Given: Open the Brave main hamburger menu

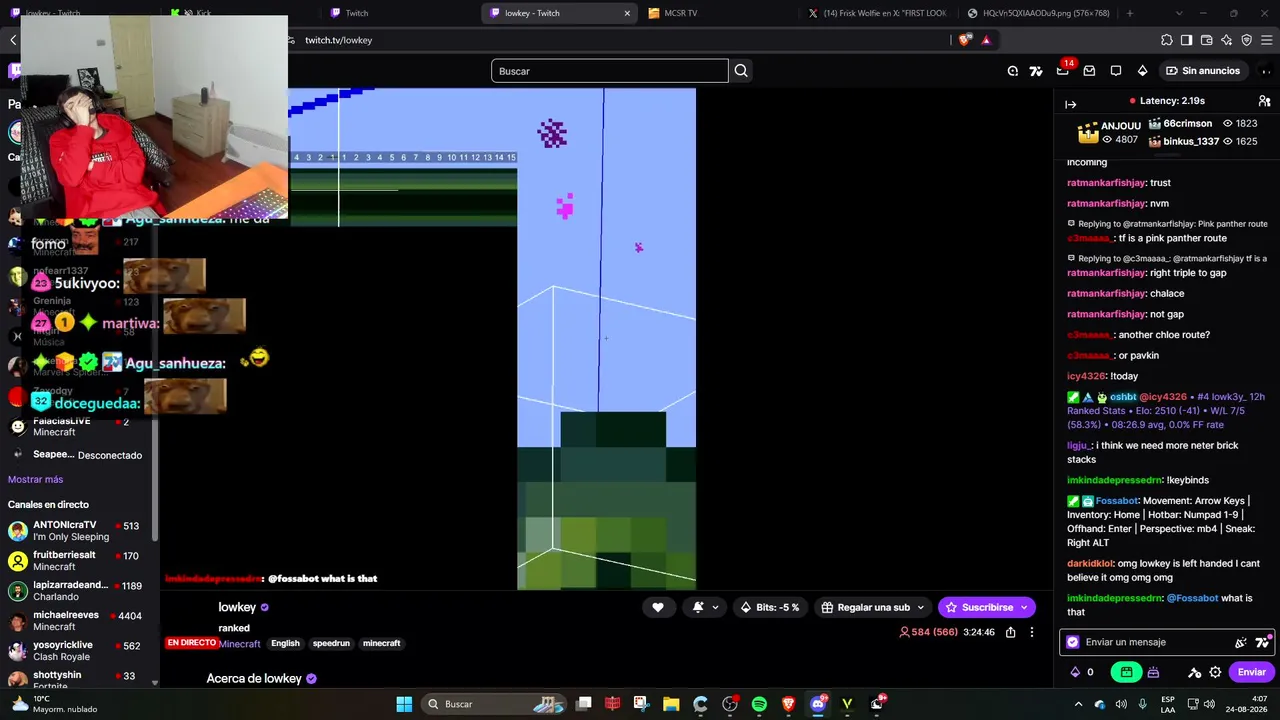Looking at the screenshot, I should [x=1266, y=40].
